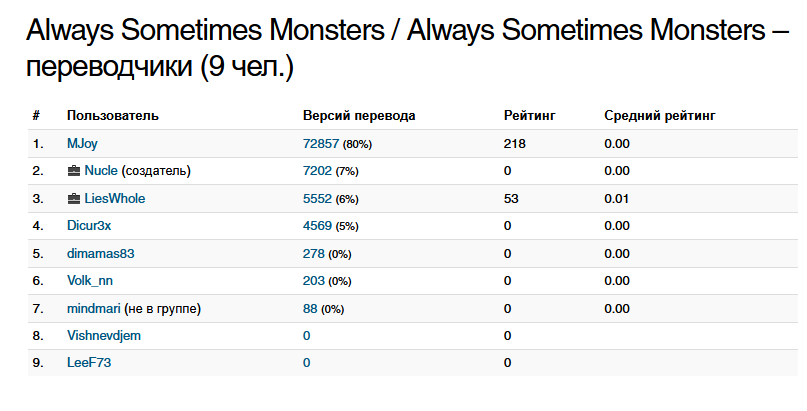The width and height of the screenshot is (807, 411).
Task: Open dimamas83's profile link
Action: coord(100,254)
